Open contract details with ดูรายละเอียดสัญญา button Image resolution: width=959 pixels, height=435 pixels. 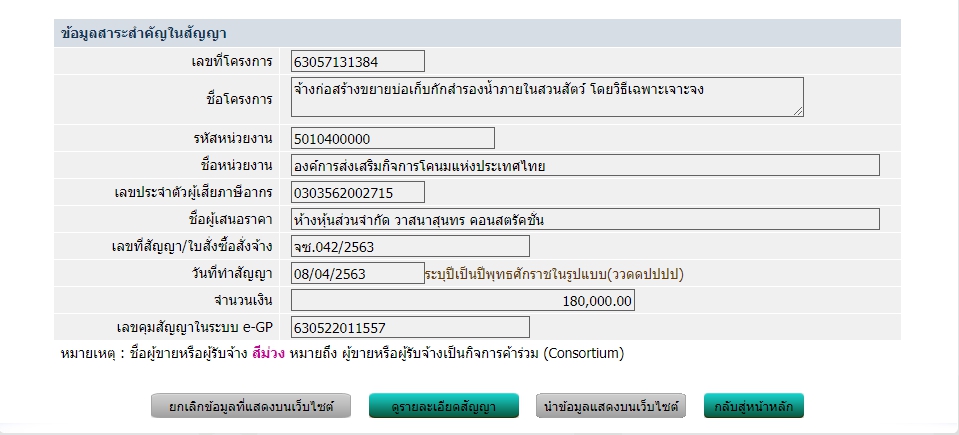[443, 406]
